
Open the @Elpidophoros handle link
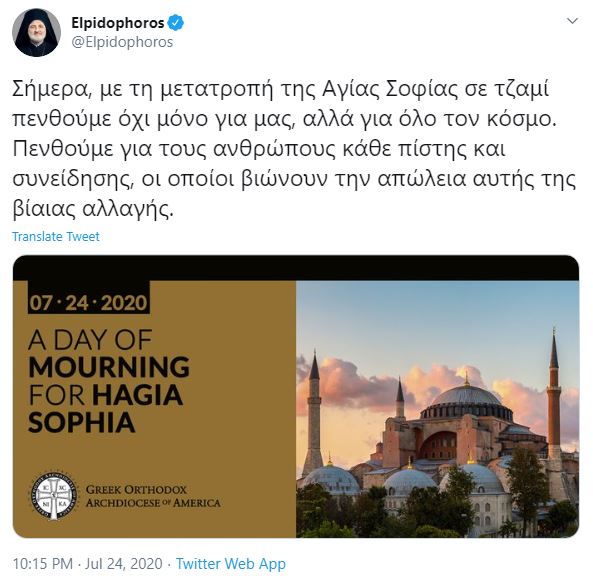pyautogui.click(x=122, y=42)
